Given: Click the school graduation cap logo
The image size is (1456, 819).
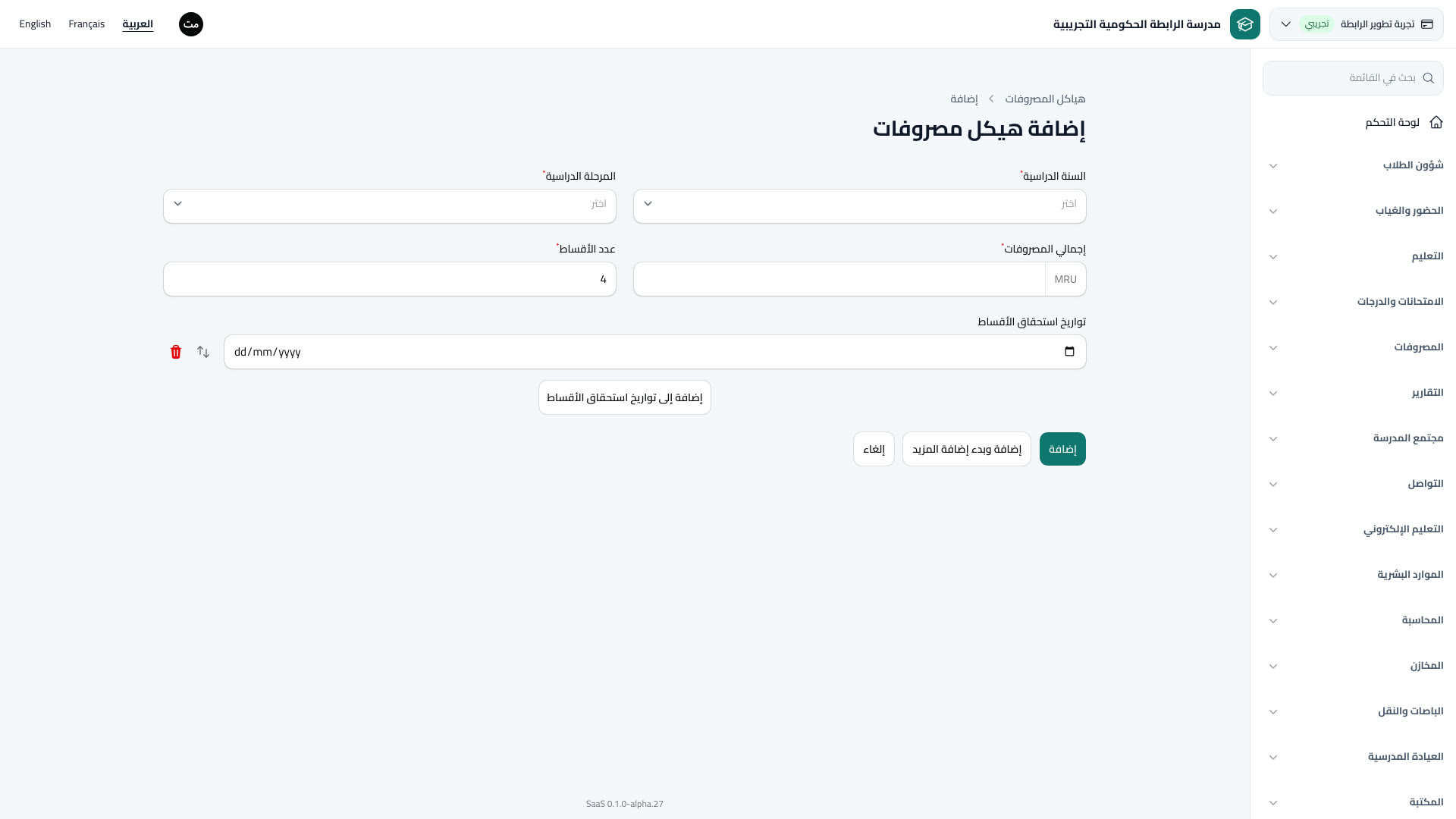Looking at the screenshot, I should coord(1244,24).
